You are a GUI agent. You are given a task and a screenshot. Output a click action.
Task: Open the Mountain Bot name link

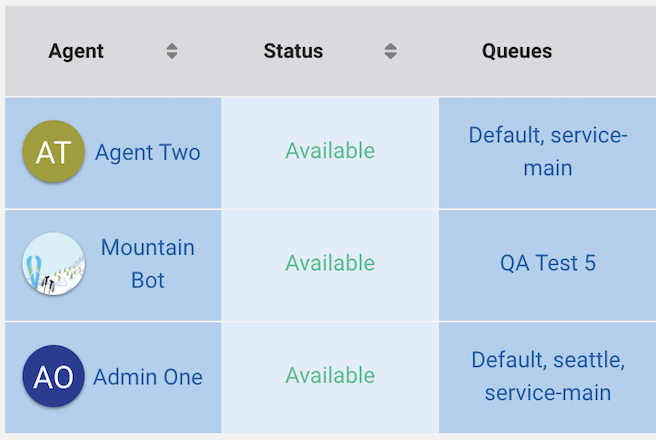[148, 263]
